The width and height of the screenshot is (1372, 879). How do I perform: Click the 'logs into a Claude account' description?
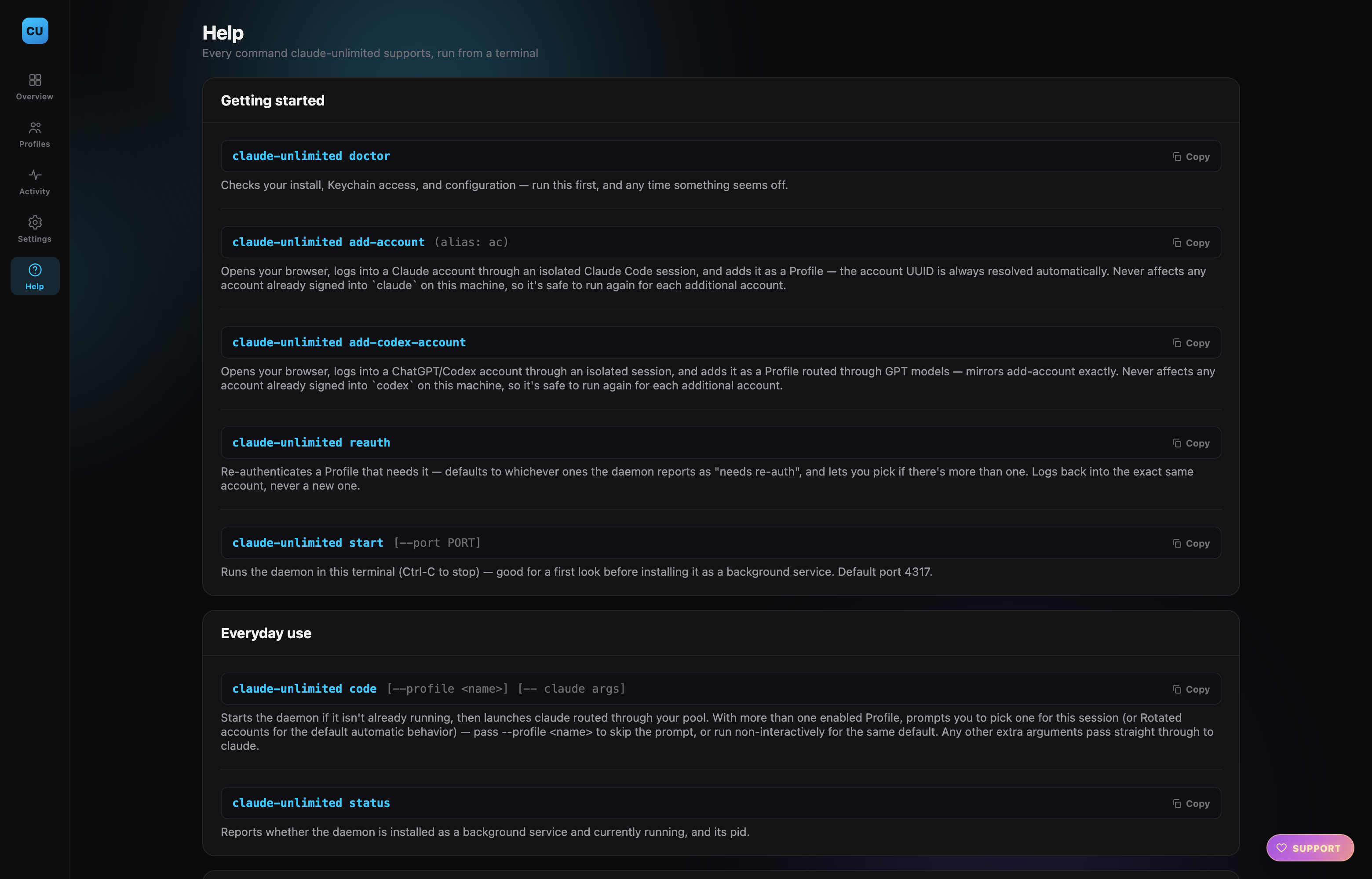click(x=713, y=278)
